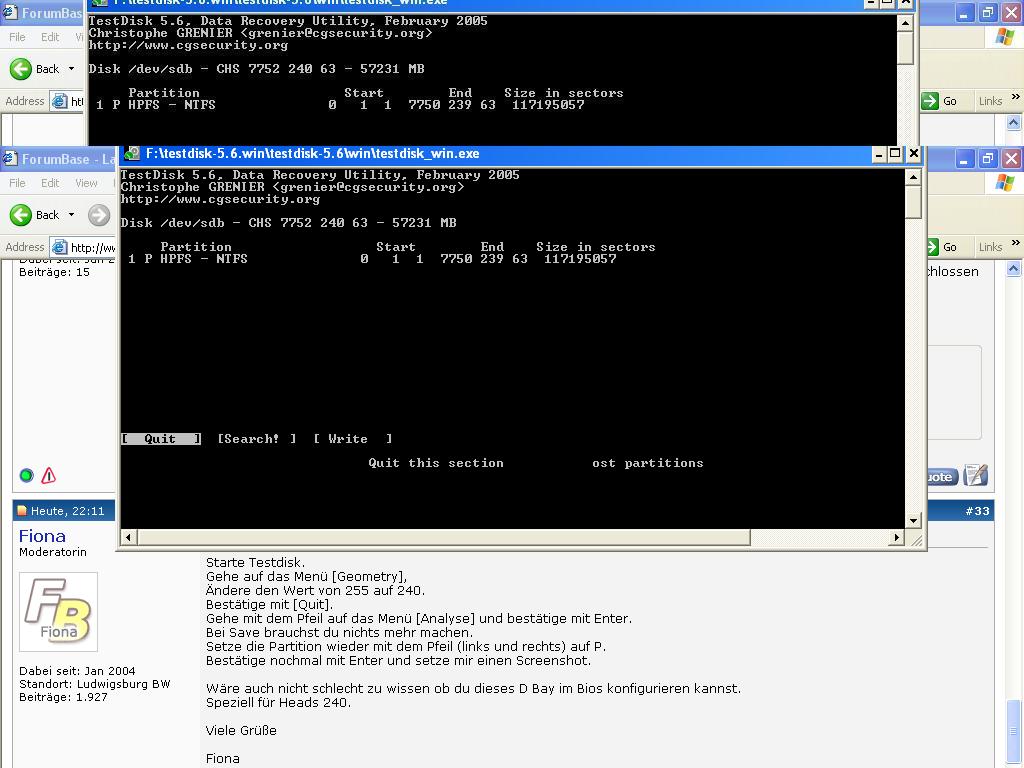Open front TestDisk window's title bar icon
The image size is (1024, 768).
tap(132, 153)
